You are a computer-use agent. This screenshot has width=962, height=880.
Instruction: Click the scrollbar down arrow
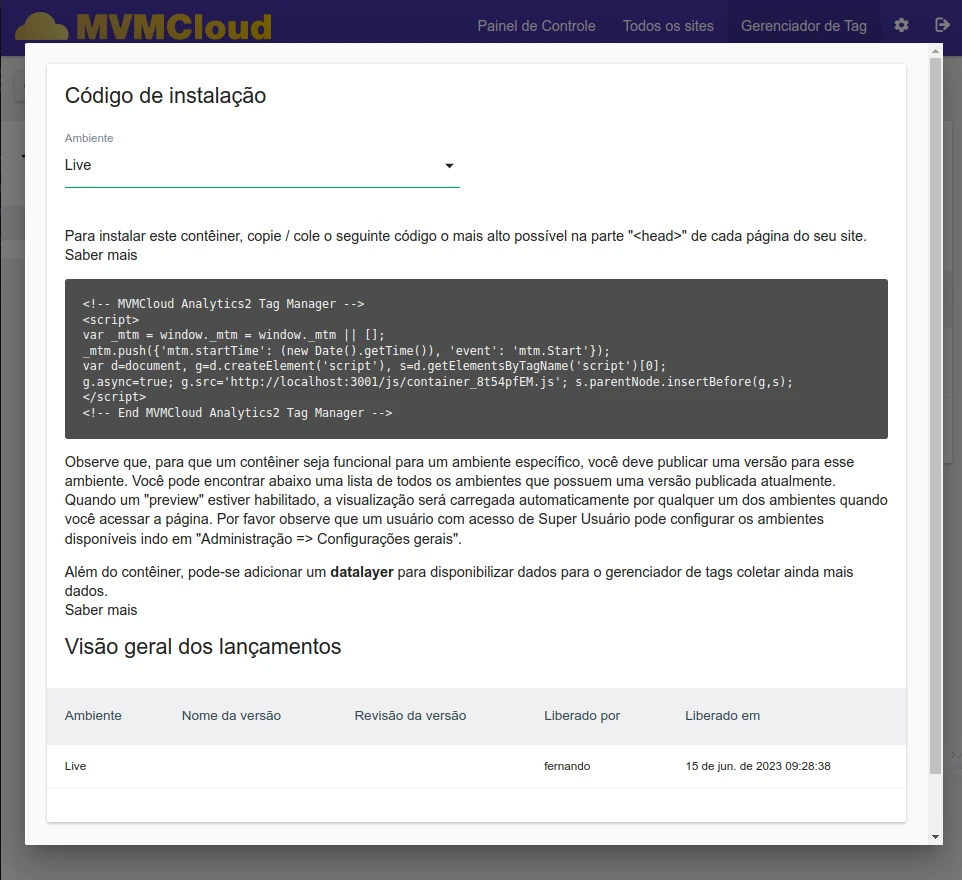(x=935, y=836)
